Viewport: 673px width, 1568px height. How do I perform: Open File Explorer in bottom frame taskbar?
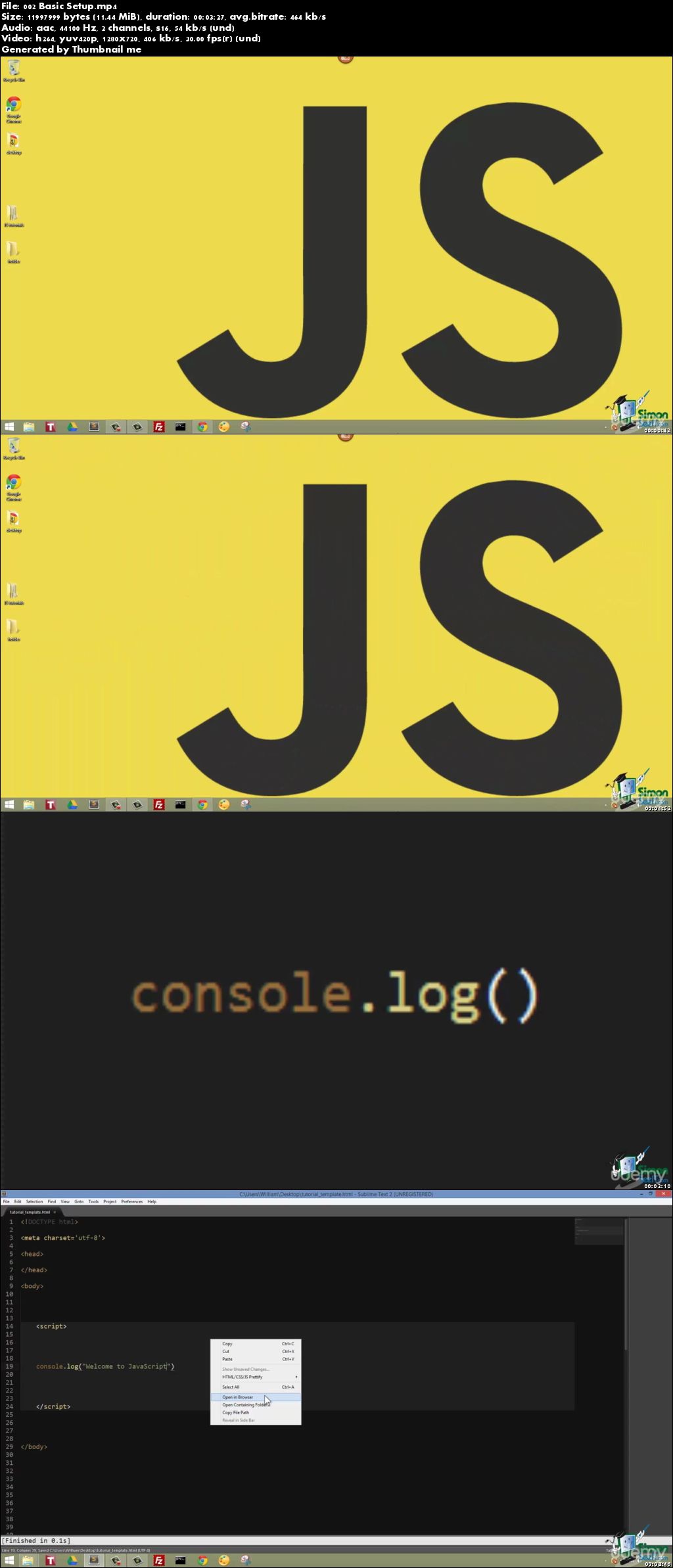point(29,1560)
